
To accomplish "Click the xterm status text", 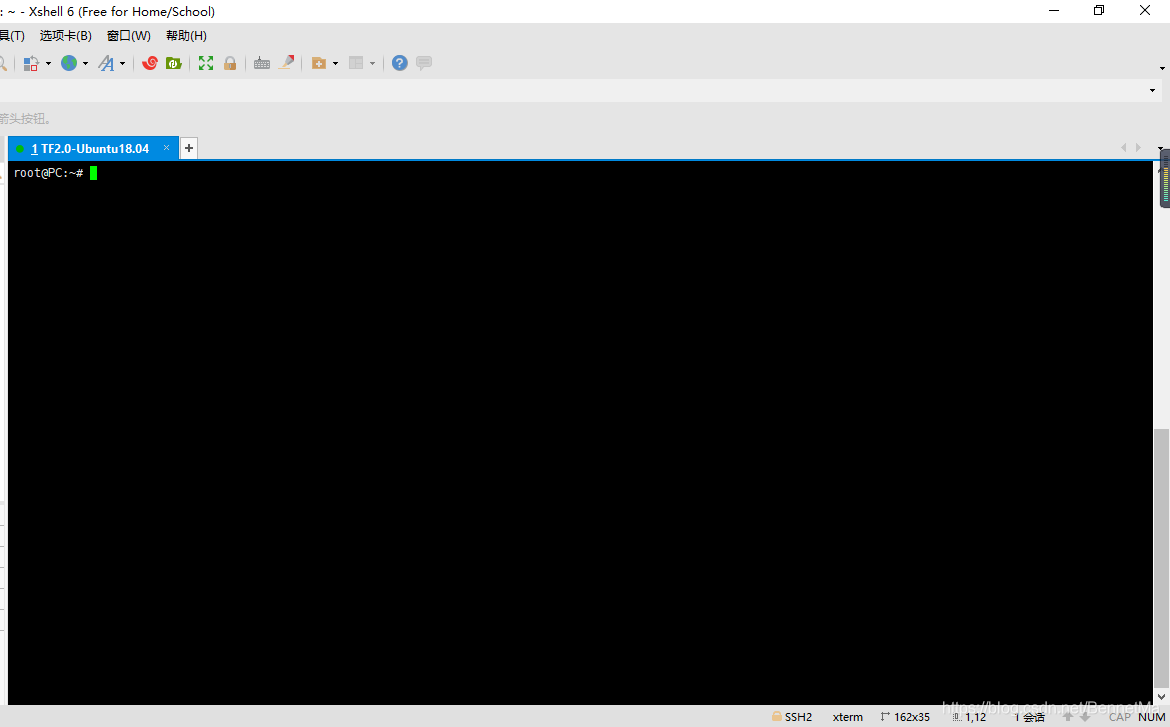I will [848, 717].
